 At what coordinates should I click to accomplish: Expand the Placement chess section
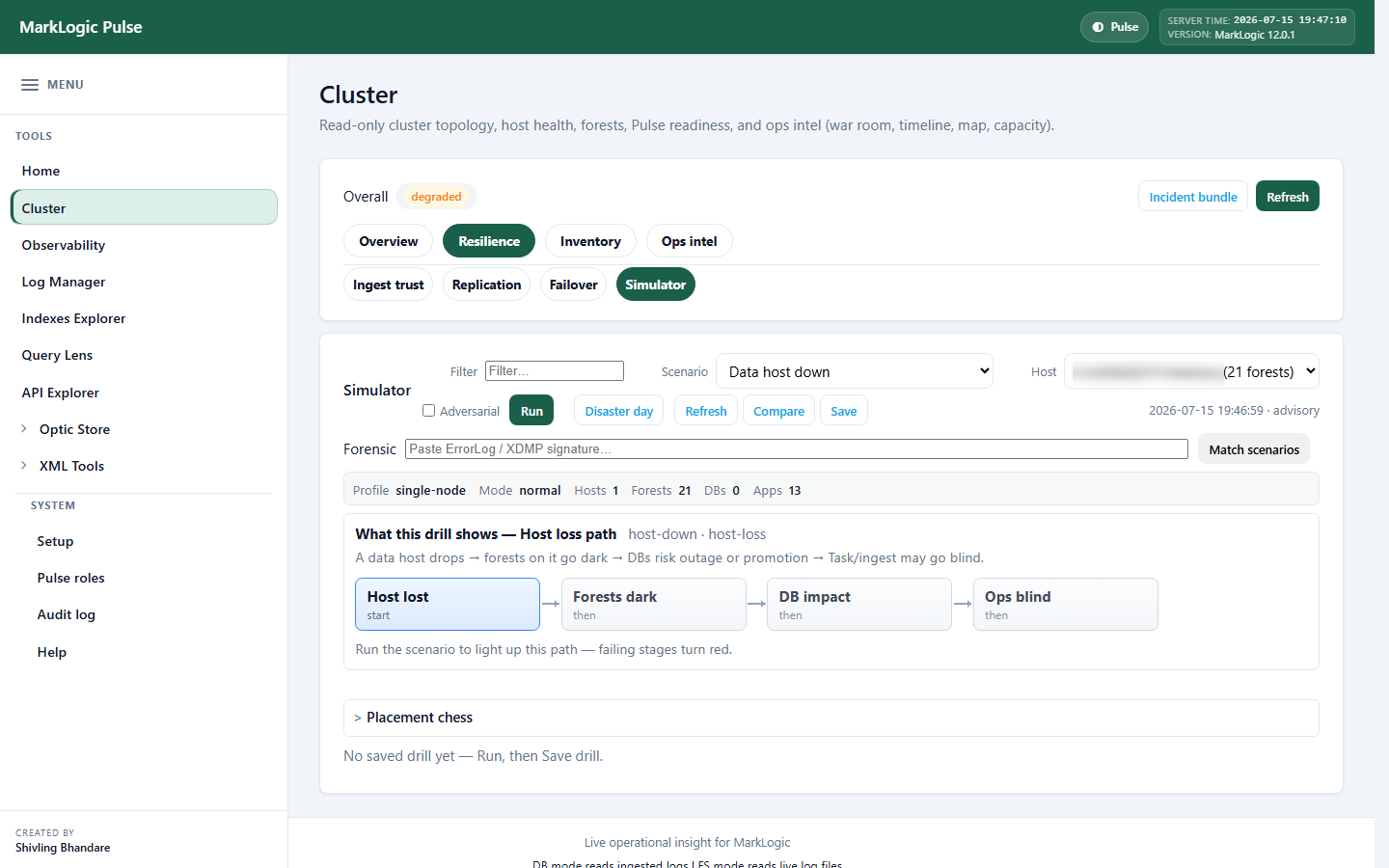coord(831,718)
